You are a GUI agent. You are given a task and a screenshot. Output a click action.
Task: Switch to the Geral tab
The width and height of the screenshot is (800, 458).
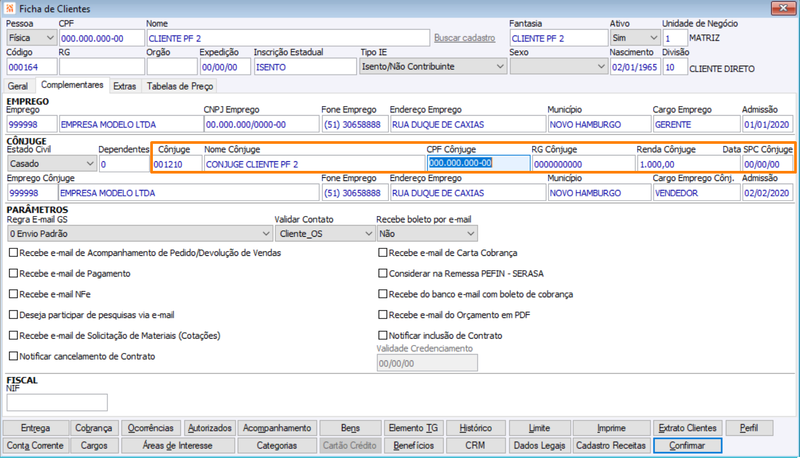[18, 86]
